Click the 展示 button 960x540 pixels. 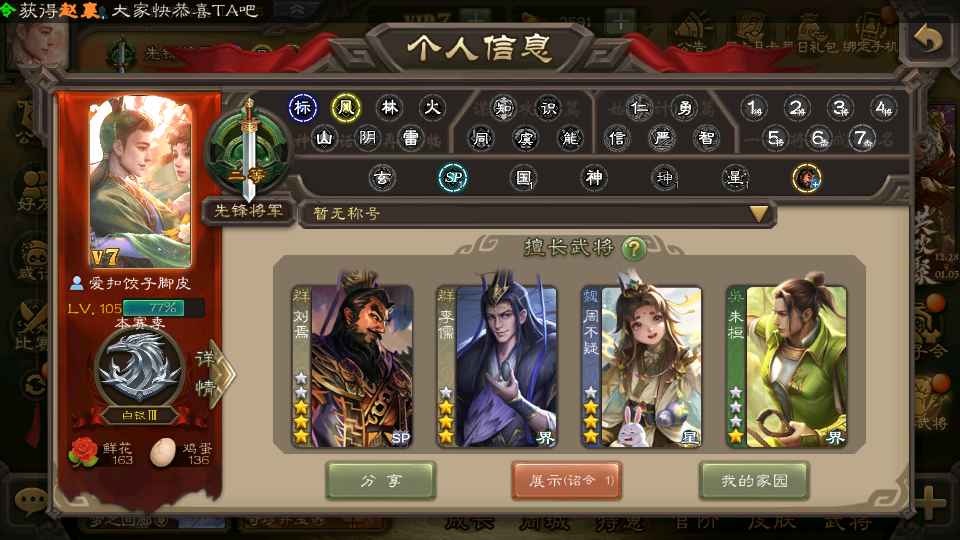[x=567, y=481]
